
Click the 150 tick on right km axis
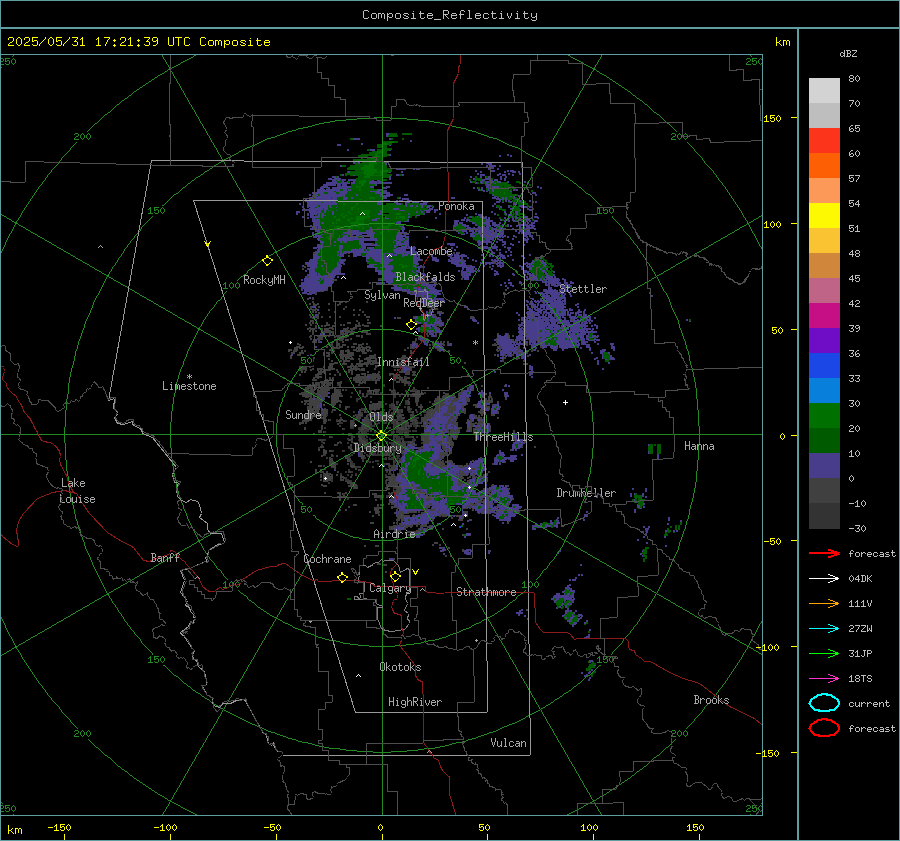tap(773, 118)
